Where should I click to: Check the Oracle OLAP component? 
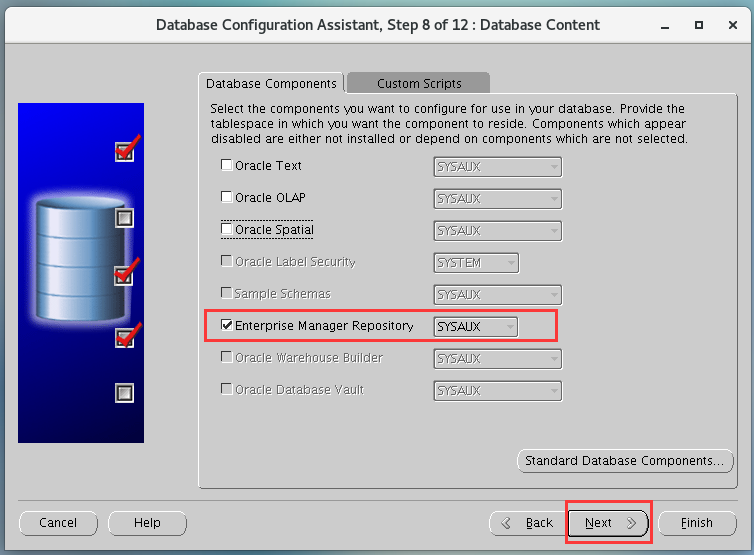(226, 197)
